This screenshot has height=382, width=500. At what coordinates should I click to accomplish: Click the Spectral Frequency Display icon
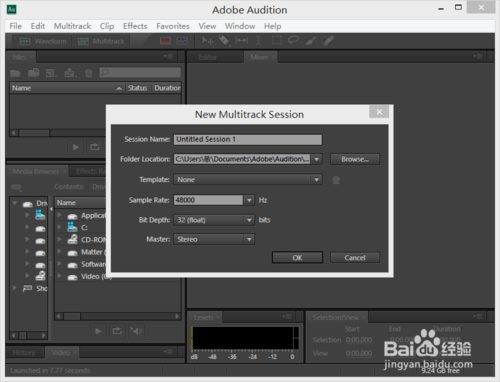[x=165, y=41]
